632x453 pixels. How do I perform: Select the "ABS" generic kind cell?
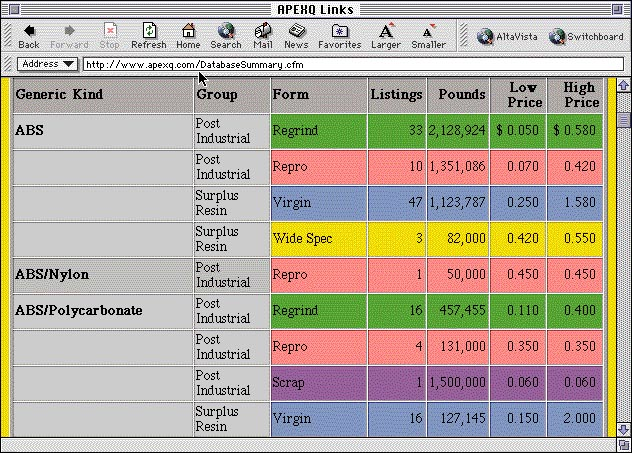click(103, 131)
